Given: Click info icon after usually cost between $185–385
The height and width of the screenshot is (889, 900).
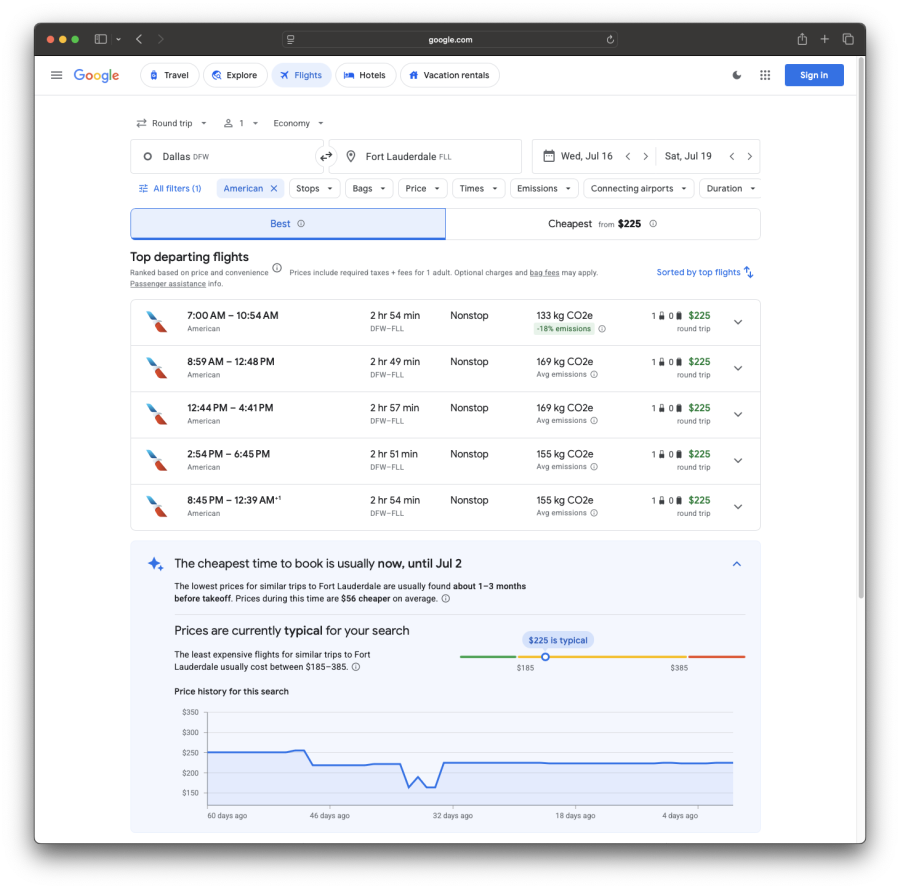Looking at the screenshot, I should (356, 667).
